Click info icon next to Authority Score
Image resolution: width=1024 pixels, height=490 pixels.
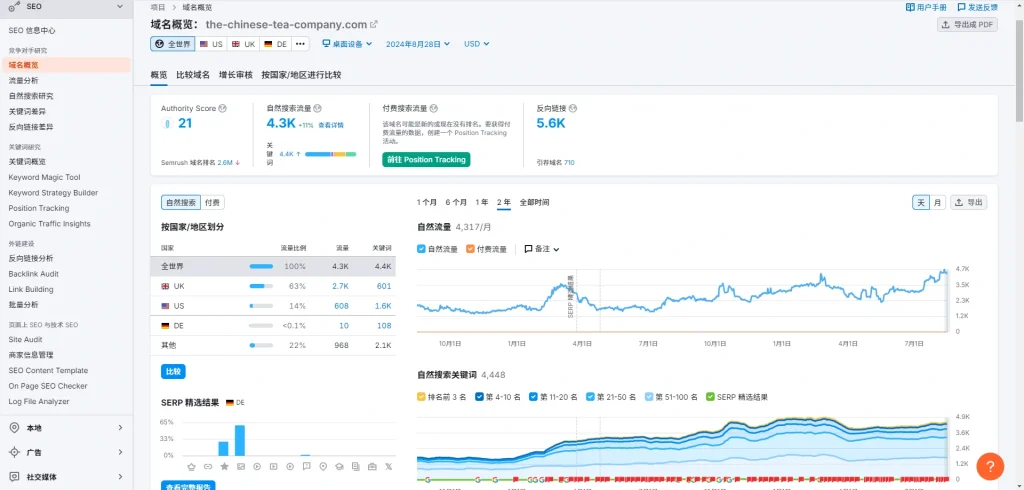[x=223, y=108]
